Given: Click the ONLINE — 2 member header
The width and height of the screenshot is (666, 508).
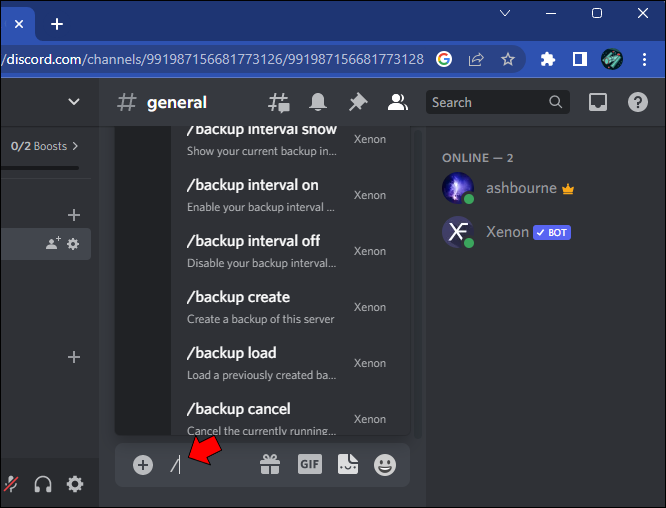Looking at the screenshot, I should click(477, 158).
